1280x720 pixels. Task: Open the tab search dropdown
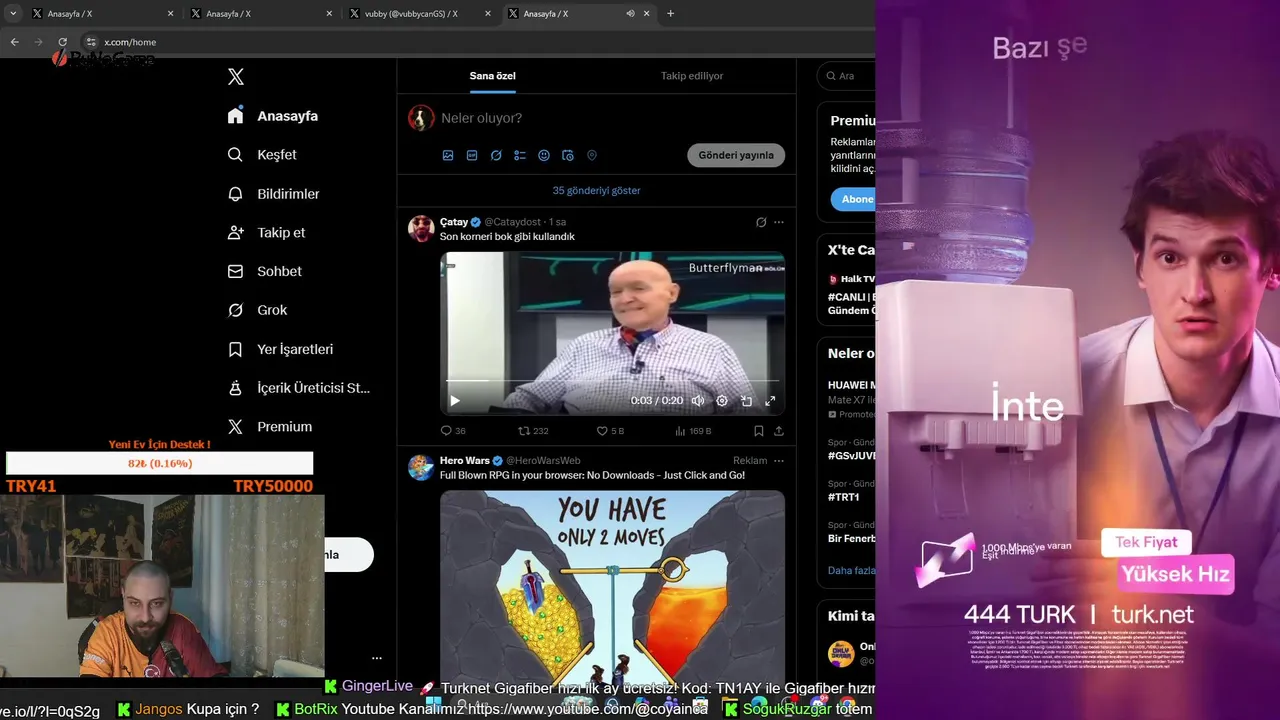[x=13, y=14]
